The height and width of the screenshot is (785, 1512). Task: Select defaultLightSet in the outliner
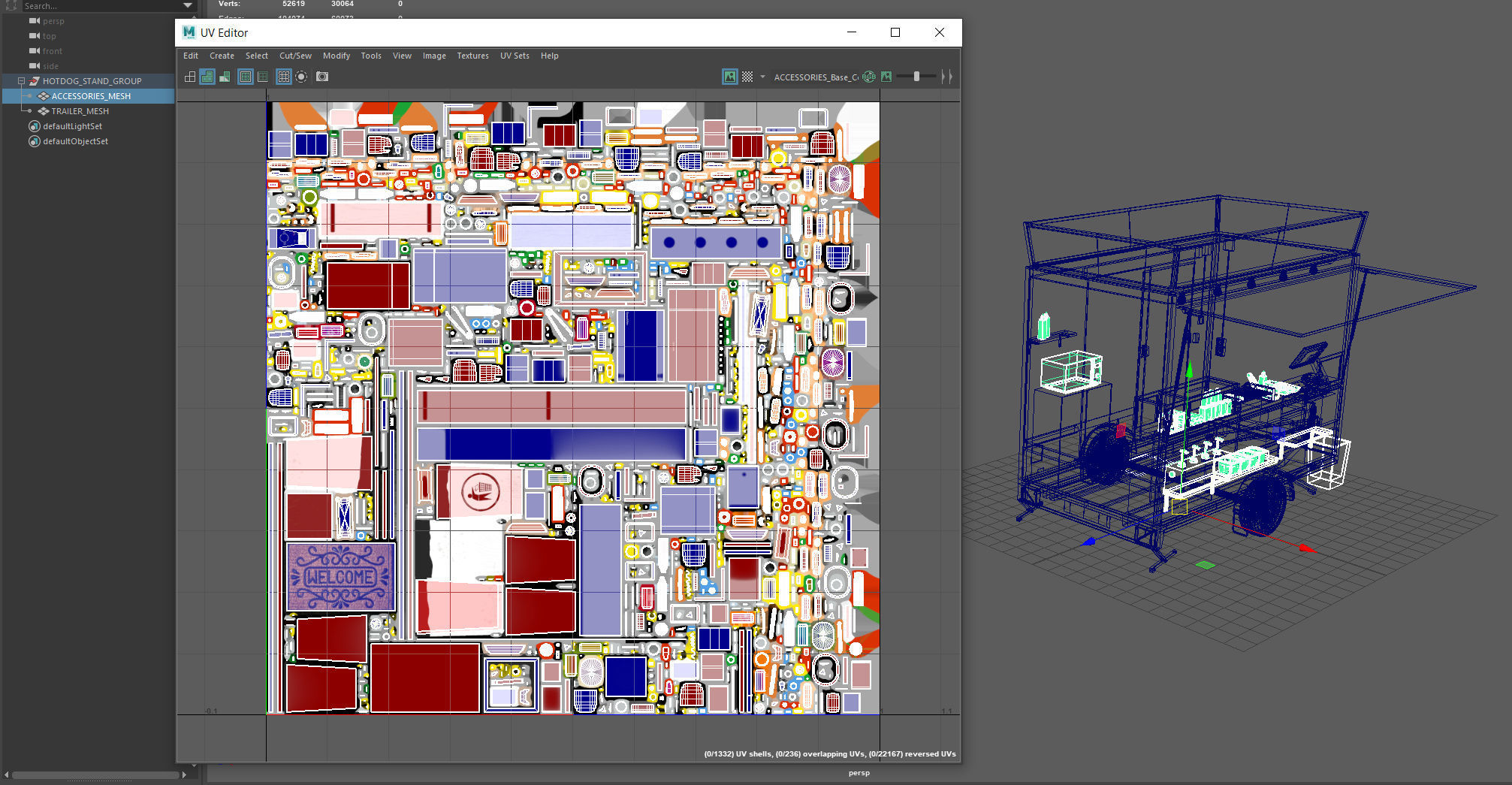pyautogui.click(x=72, y=126)
